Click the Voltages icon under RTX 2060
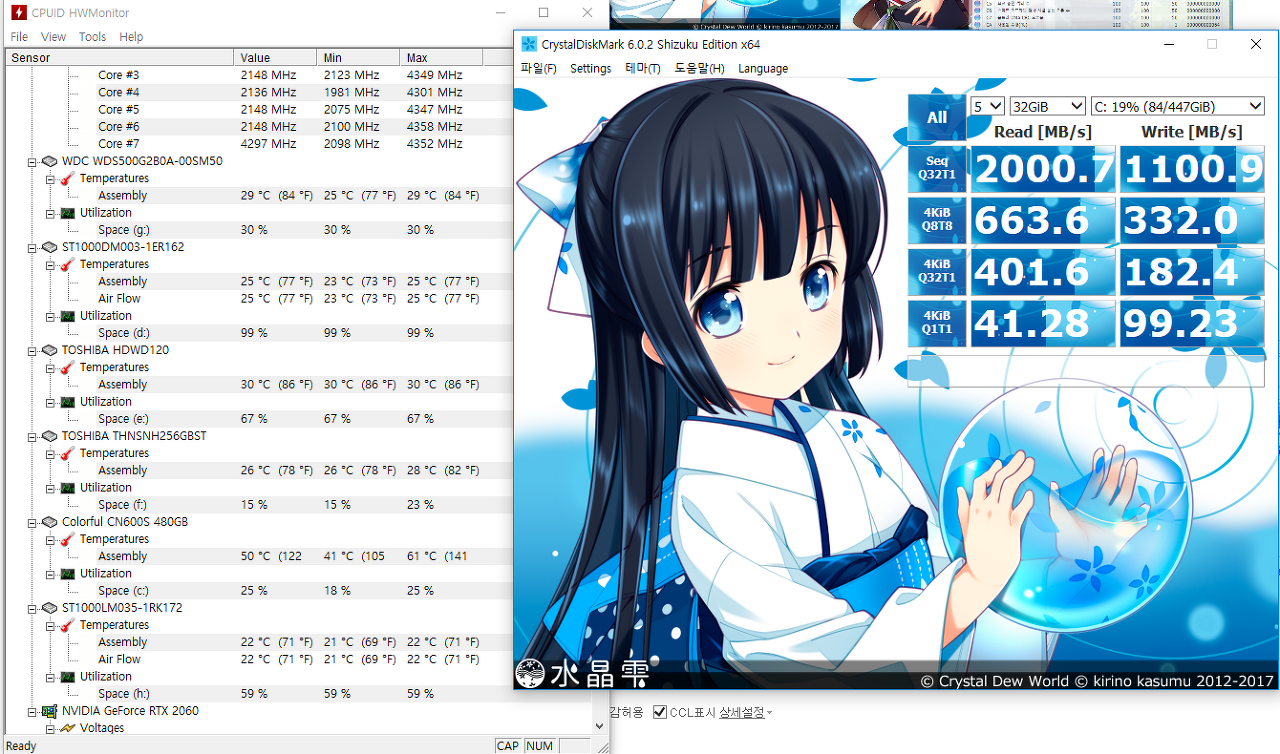The height and width of the screenshot is (754, 1280). pos(67,728)
